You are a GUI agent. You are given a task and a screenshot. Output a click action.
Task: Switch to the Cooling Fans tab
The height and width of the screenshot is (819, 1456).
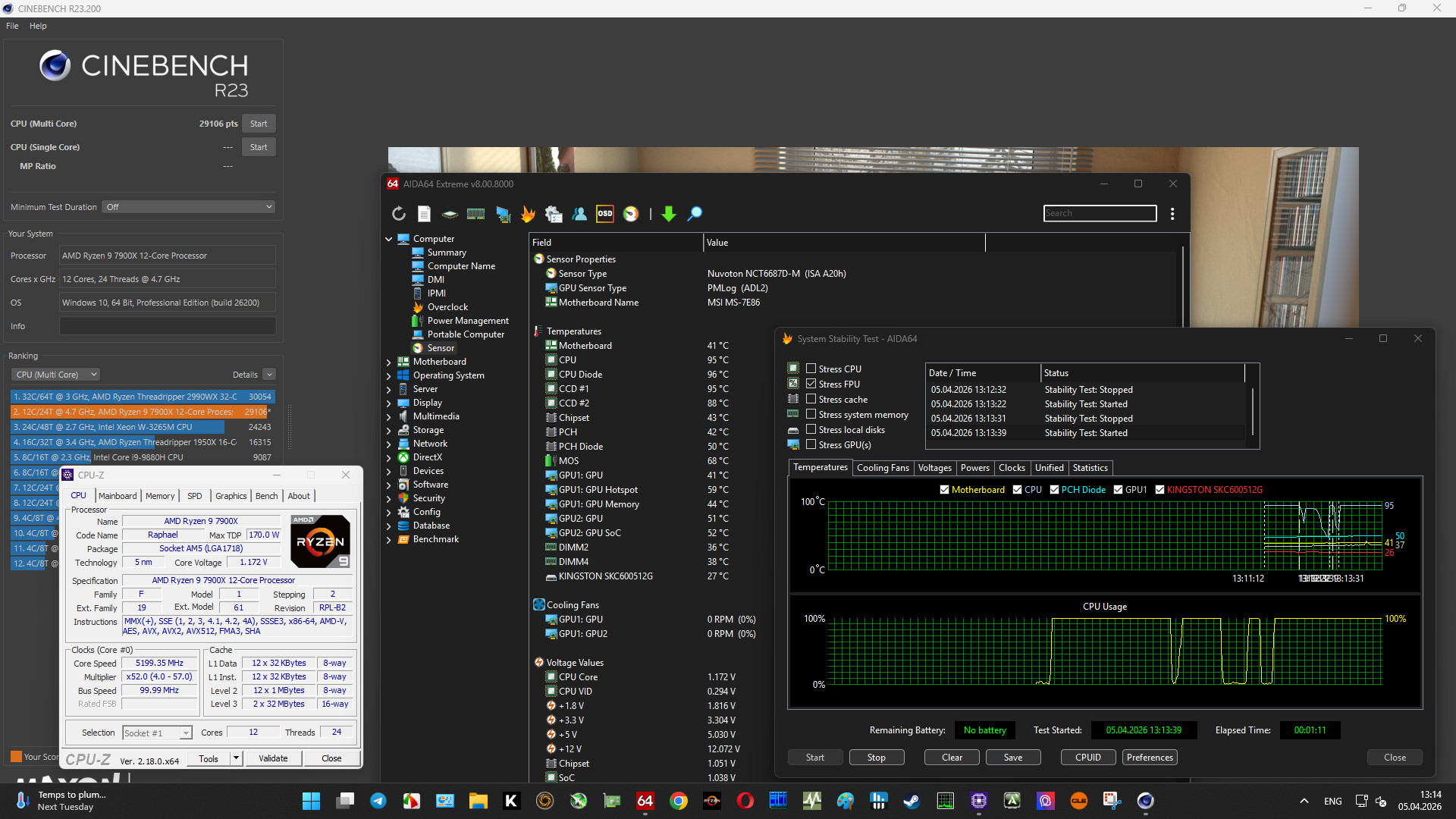tap(882, 468)
